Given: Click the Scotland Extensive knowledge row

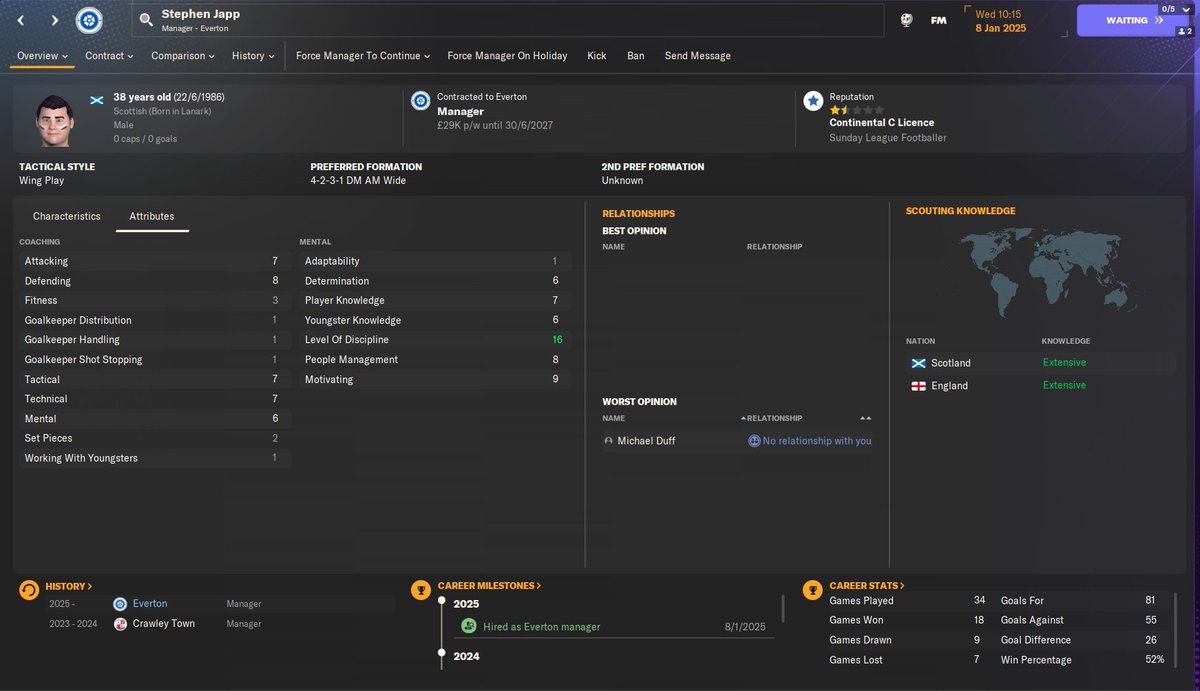Looking at the screenshot, I should (x=1040, y=363).
